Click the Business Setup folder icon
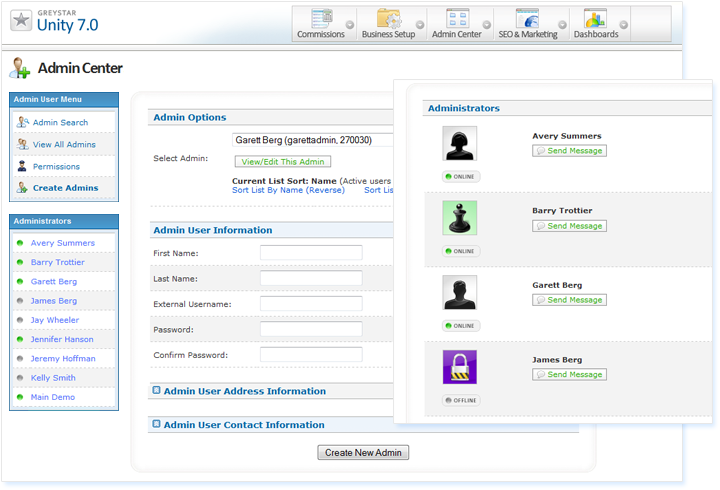The image size is (720, 490). (388, 19)
